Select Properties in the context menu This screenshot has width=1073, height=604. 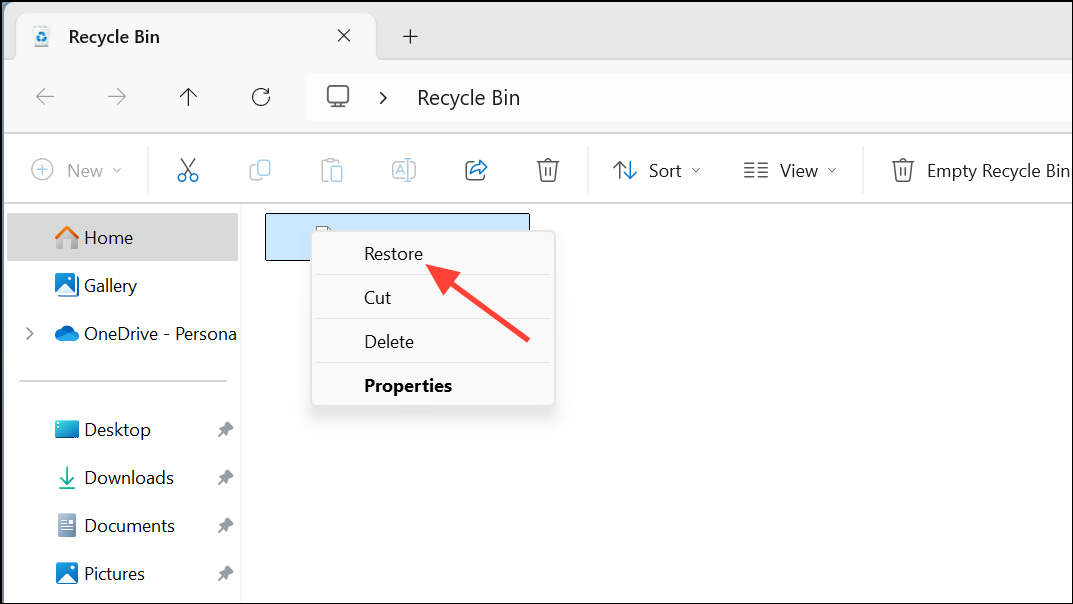pos(408,385)
